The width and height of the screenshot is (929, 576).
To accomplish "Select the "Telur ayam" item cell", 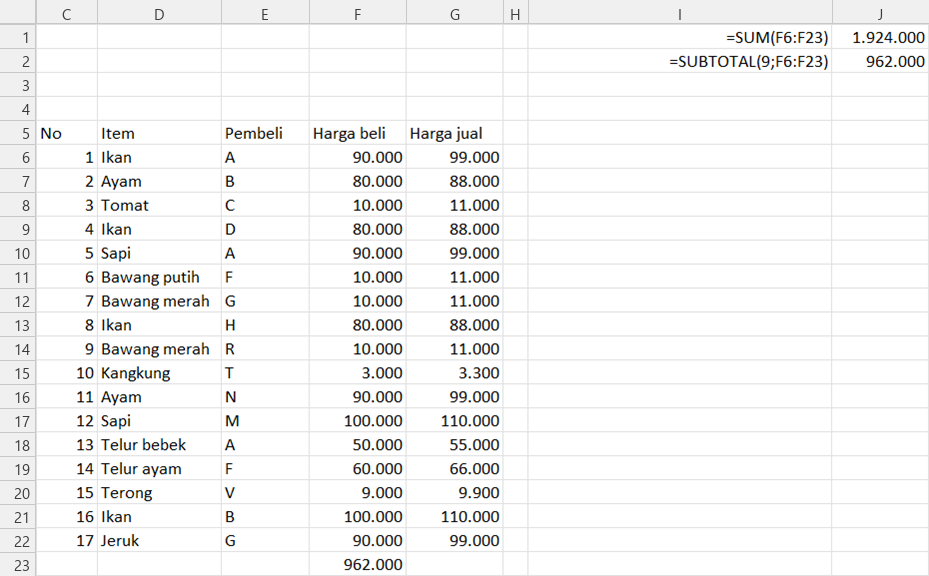I will click(159, 469).
